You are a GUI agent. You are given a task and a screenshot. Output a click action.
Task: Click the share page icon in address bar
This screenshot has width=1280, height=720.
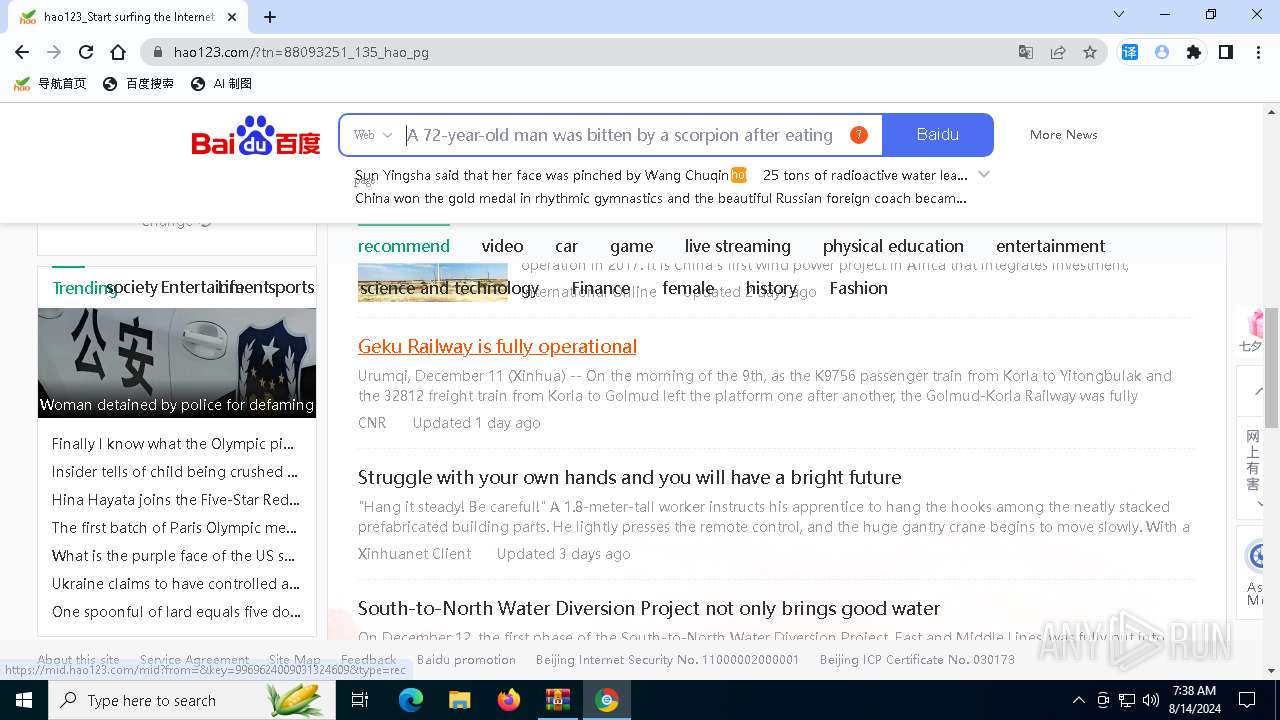(1058, 52)
